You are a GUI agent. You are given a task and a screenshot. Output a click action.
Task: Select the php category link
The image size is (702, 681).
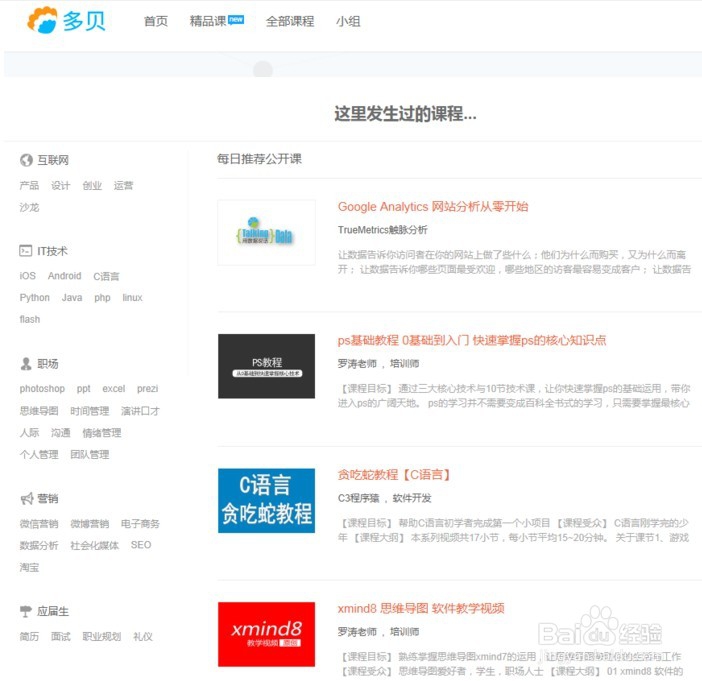(x=103, y=298)
